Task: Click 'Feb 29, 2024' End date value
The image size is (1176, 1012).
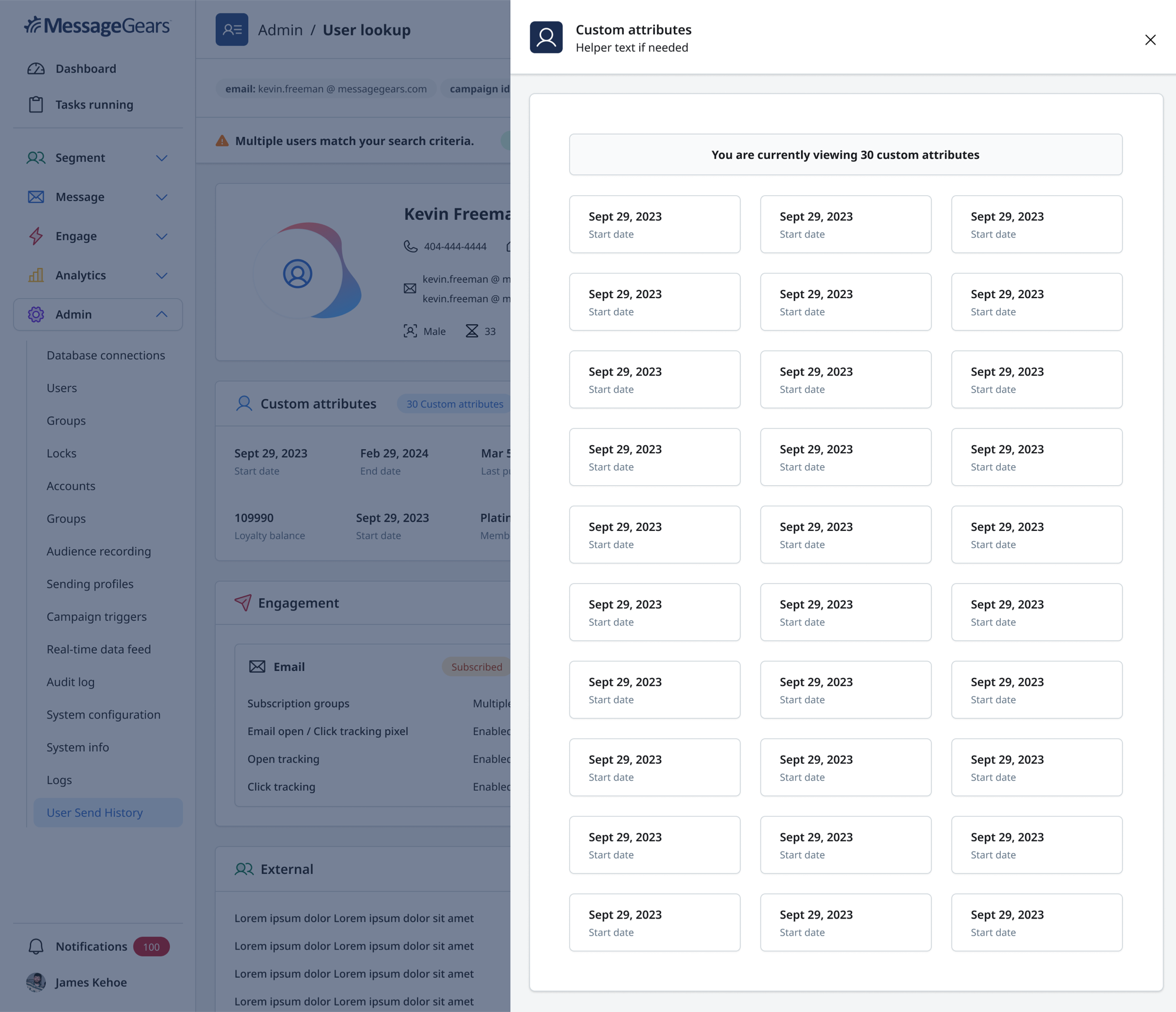Action: (394, 453)
